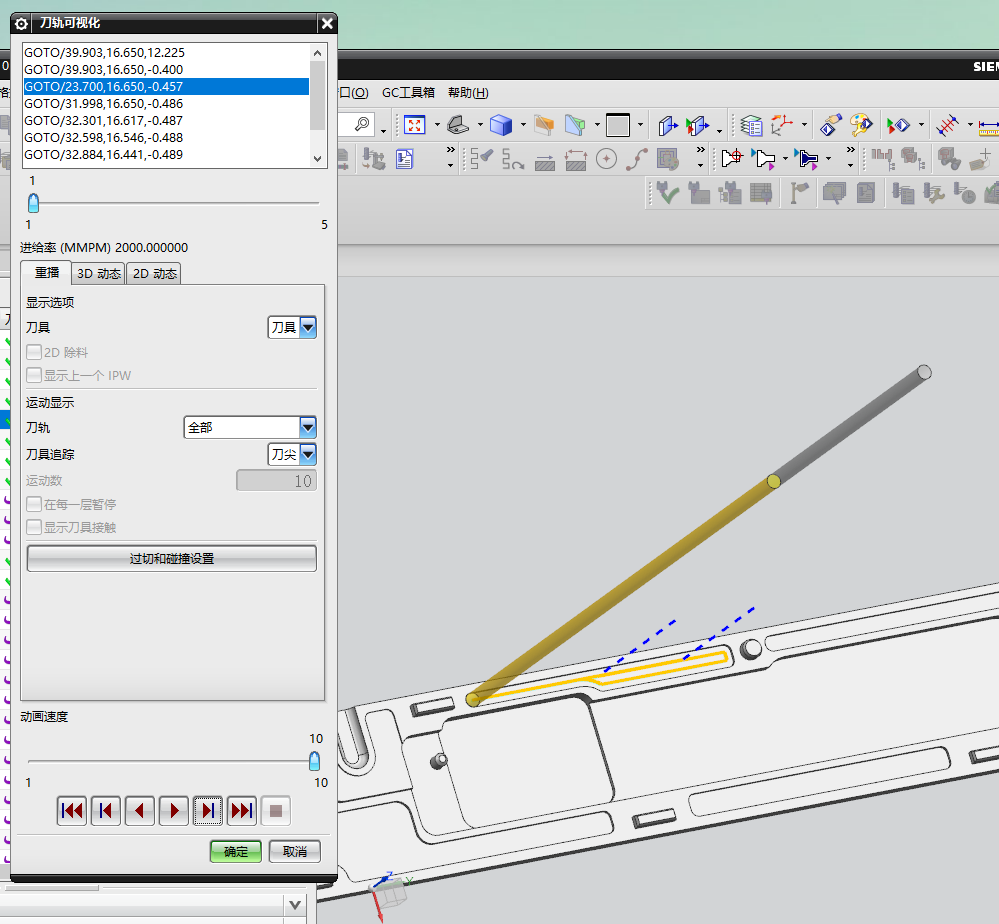Click the magnifier search icon in toolbar
Viewport: 999px width, 924px height.
pos(361,125)
